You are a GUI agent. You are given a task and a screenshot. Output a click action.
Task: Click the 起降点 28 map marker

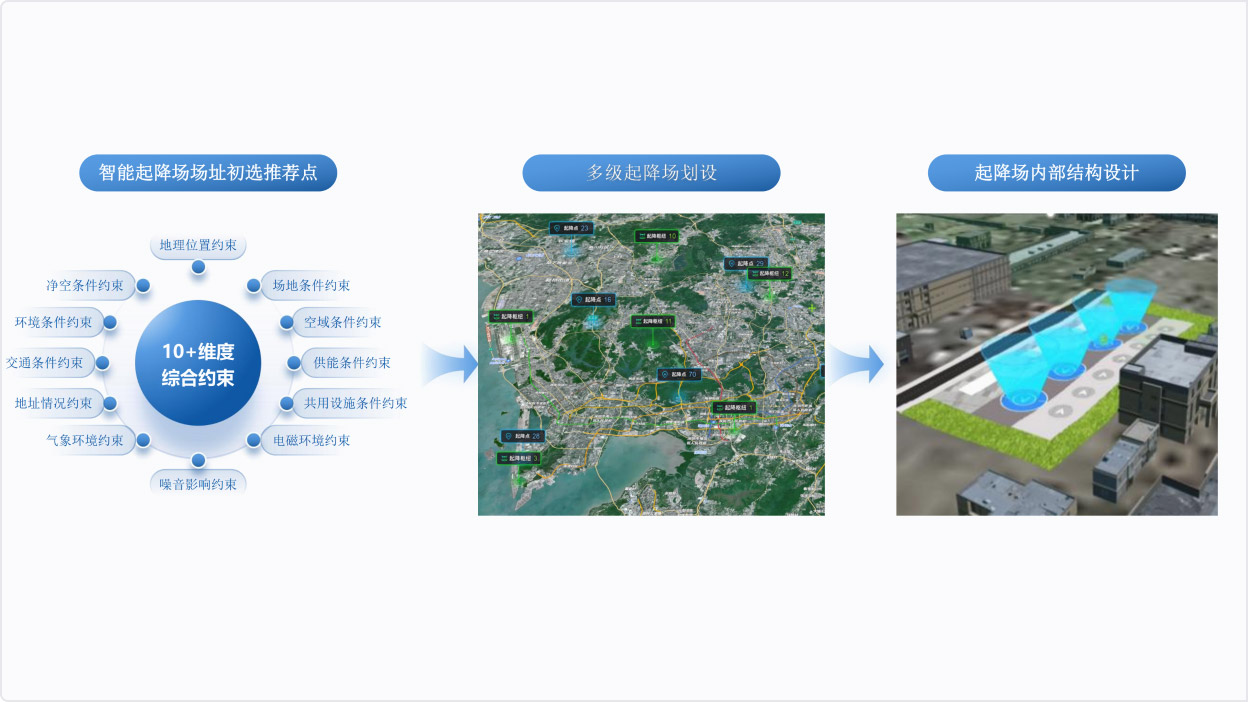(522, 436)
